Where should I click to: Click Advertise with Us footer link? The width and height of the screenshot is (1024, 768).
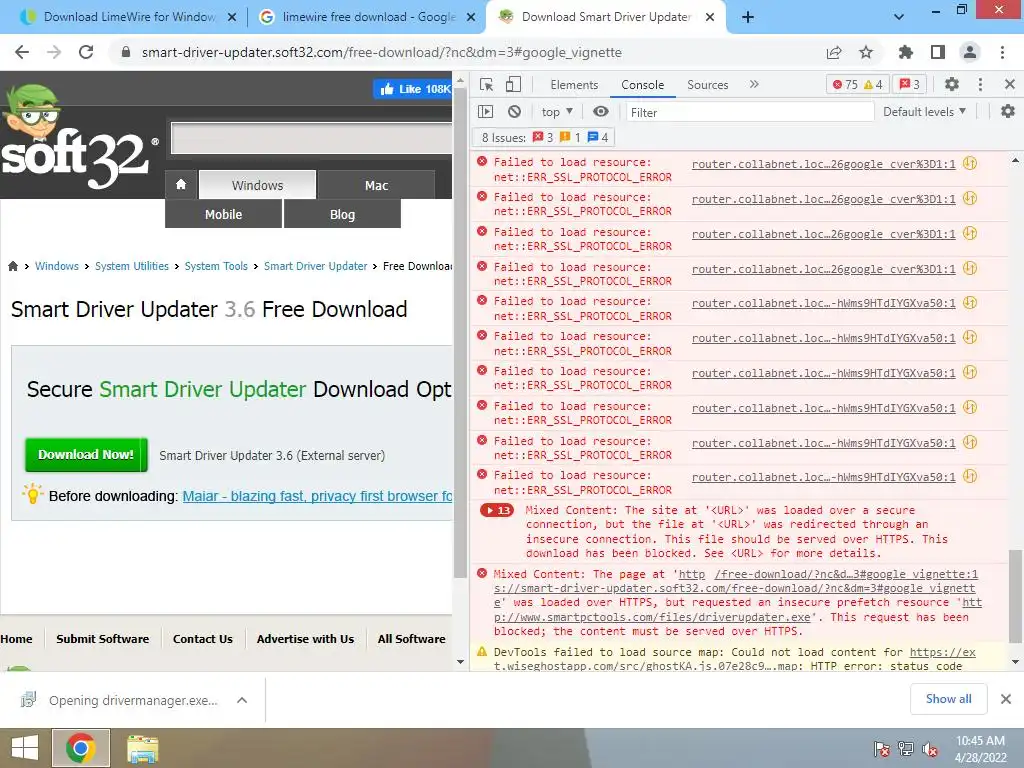coord(305,639)
